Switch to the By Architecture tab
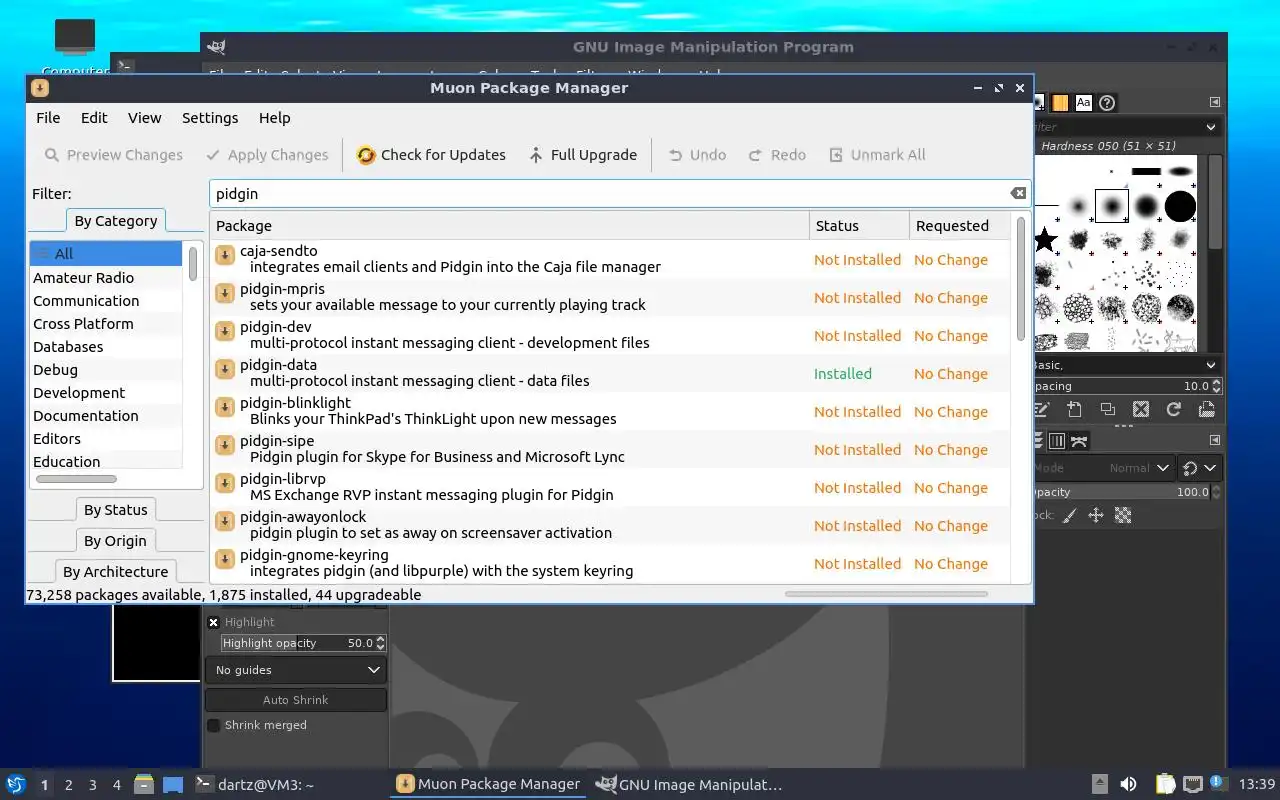The width and height of the screenshot is (1280, 800). pos(115,572)
